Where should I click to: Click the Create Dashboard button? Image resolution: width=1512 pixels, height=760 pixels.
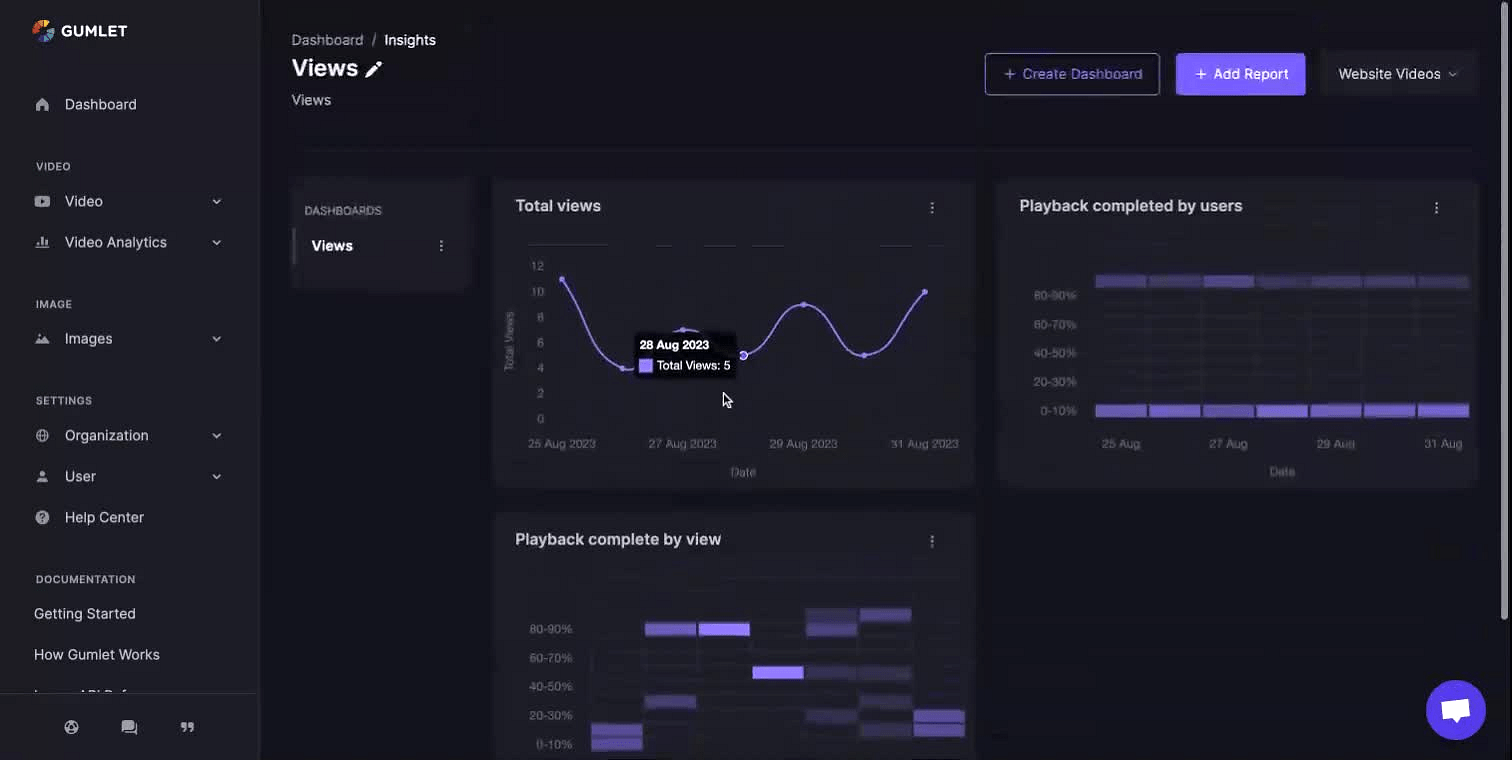(x=1072, y=74)
